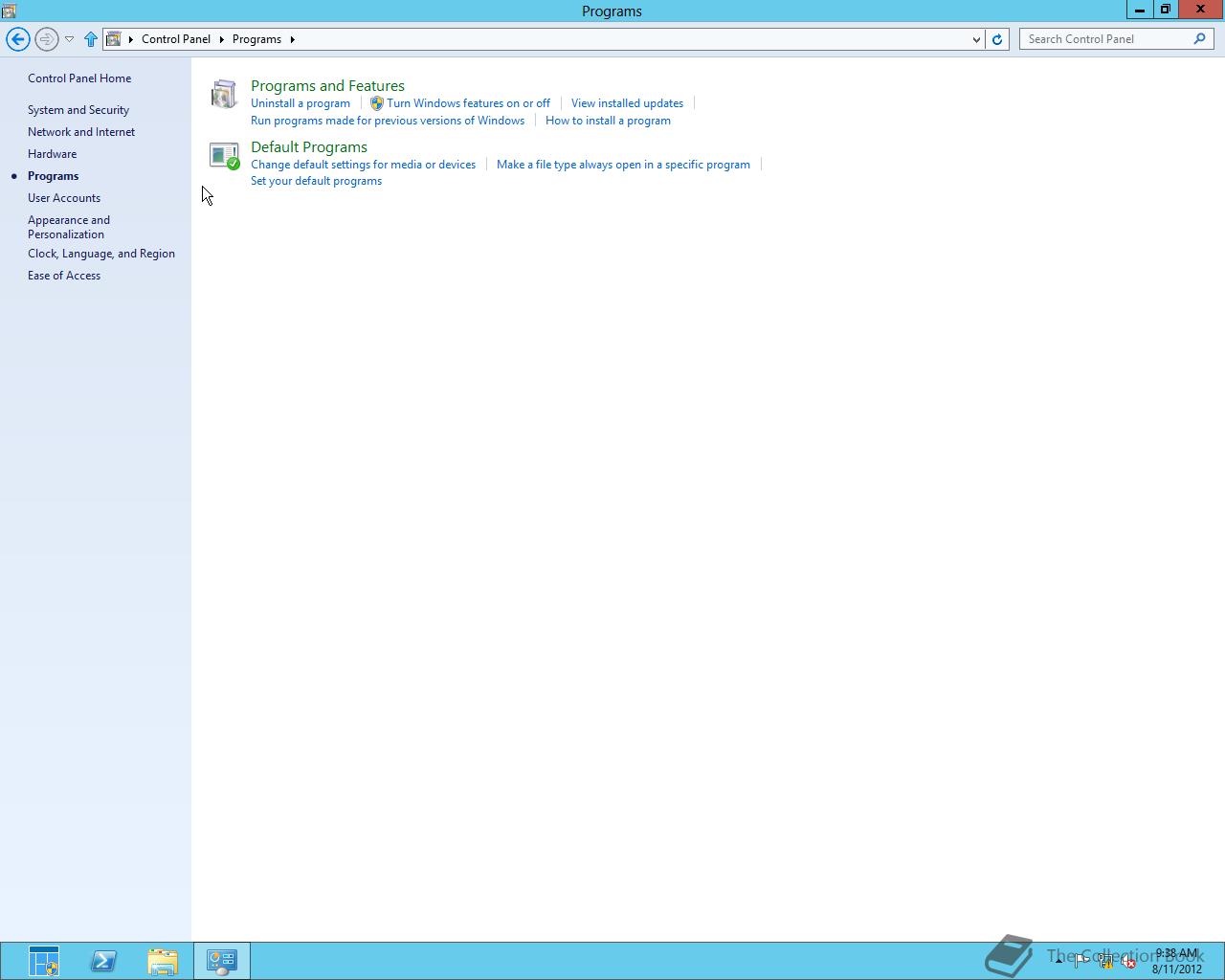Open Hardware category
Viewport: 1225px width, 980px height.
(x=53, y=154)
